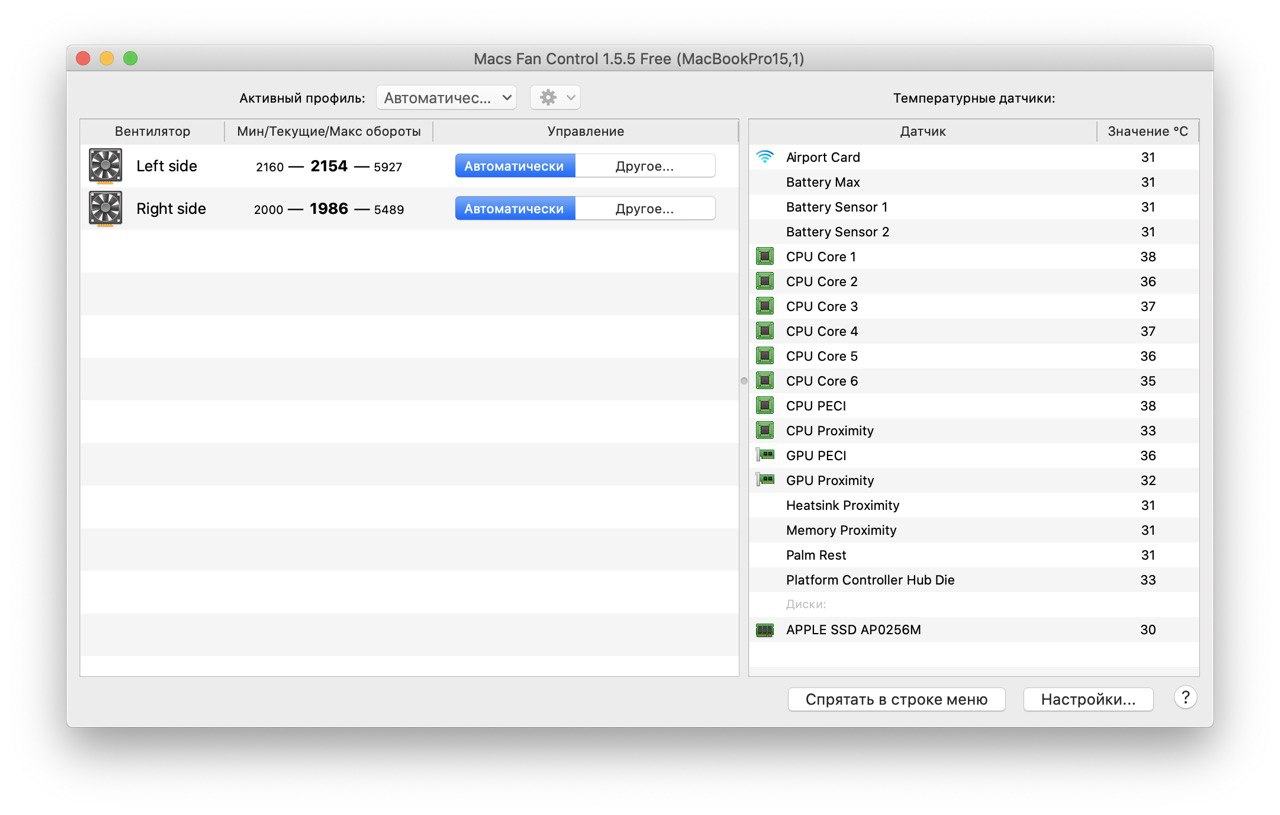Click the pane splitter handle dot
1280x815 pixels.
point(744,381)
